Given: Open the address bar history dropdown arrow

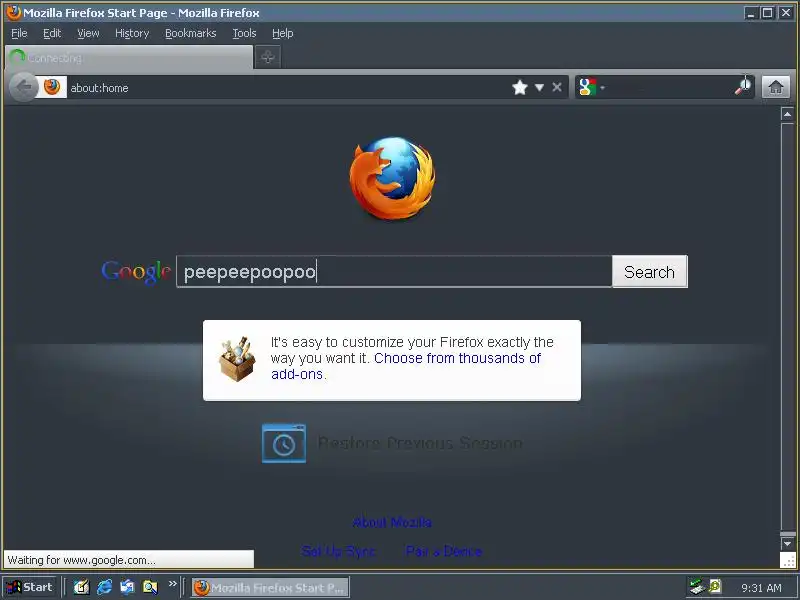Looking at the screenshot, I should tap(539, 88).
